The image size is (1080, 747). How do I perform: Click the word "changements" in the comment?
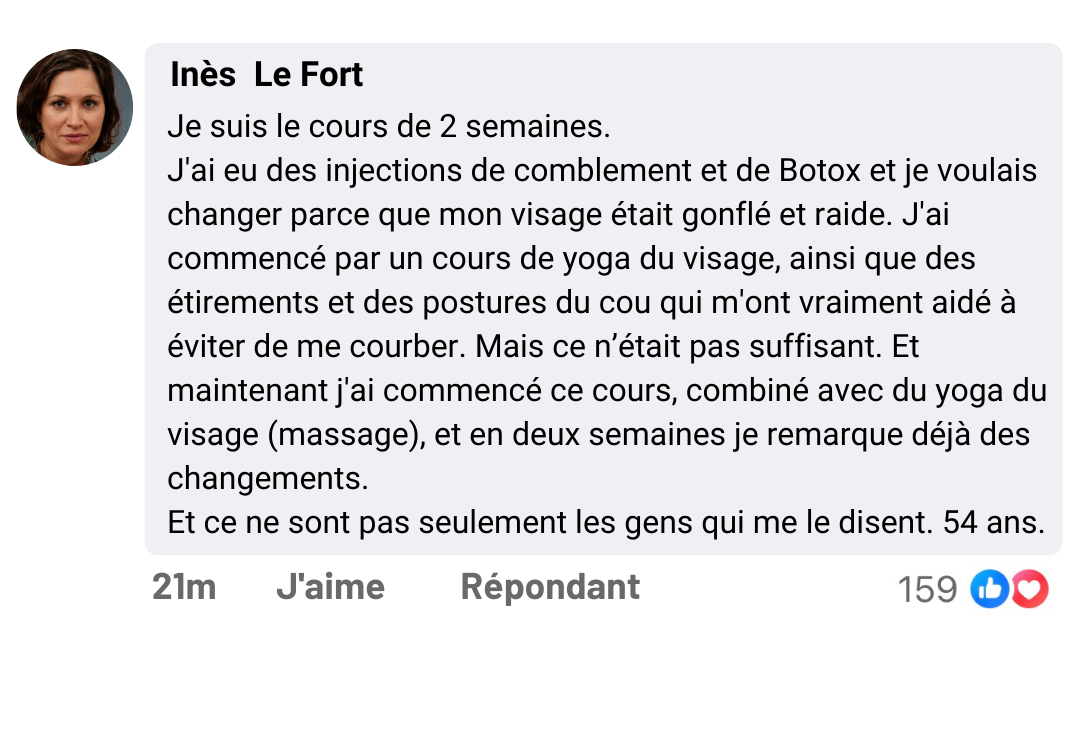point(268,478)
